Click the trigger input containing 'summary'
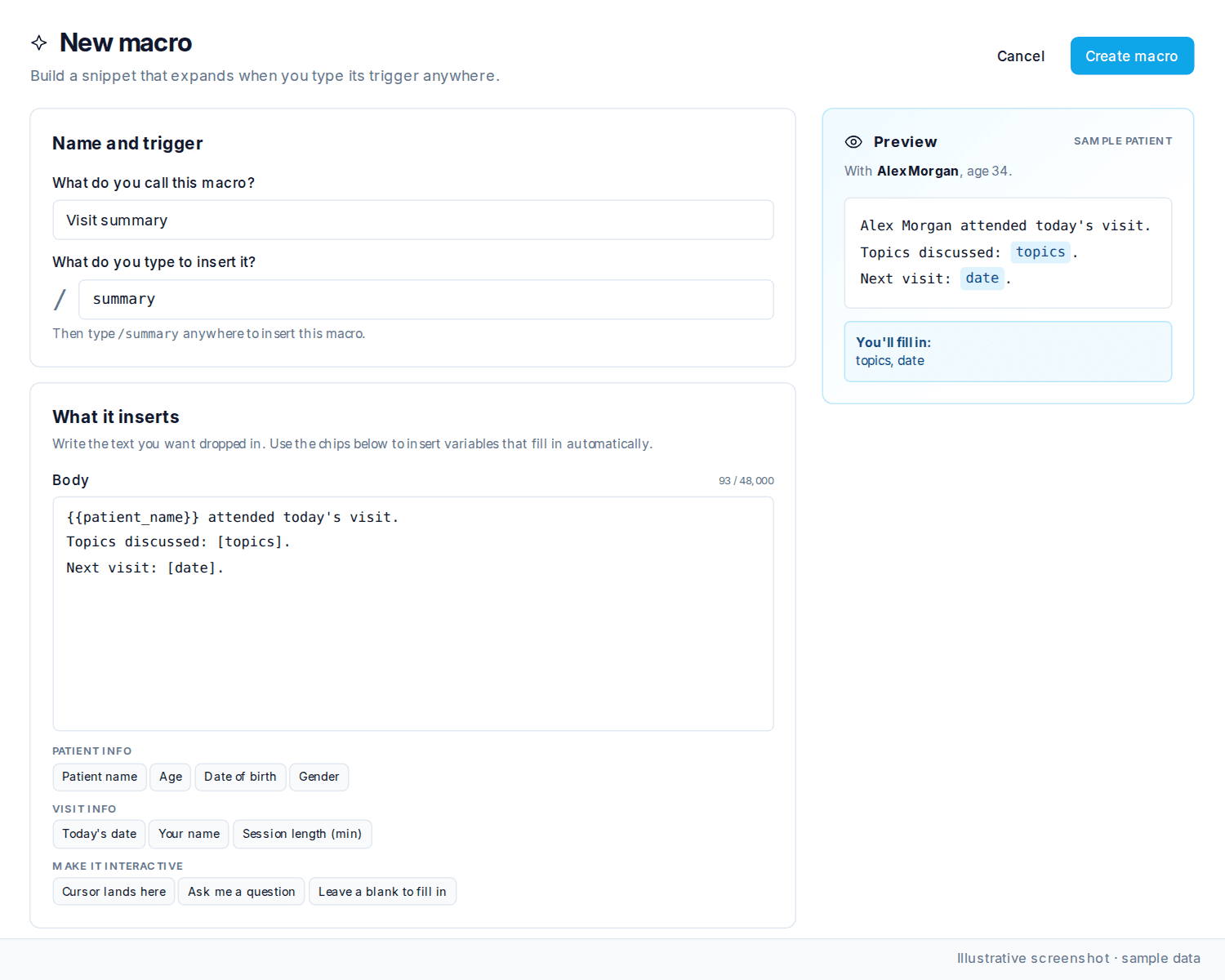The width and height of the screenshot is (1225, 980). point(426,300)
